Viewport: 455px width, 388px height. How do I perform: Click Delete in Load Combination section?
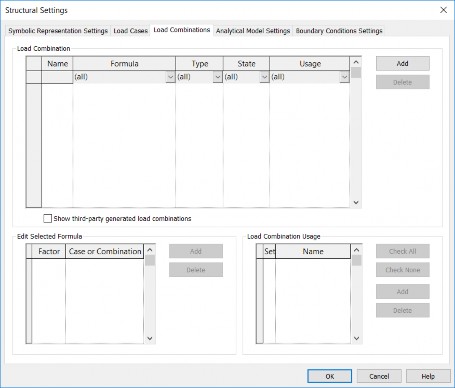[x=403, y=82]
